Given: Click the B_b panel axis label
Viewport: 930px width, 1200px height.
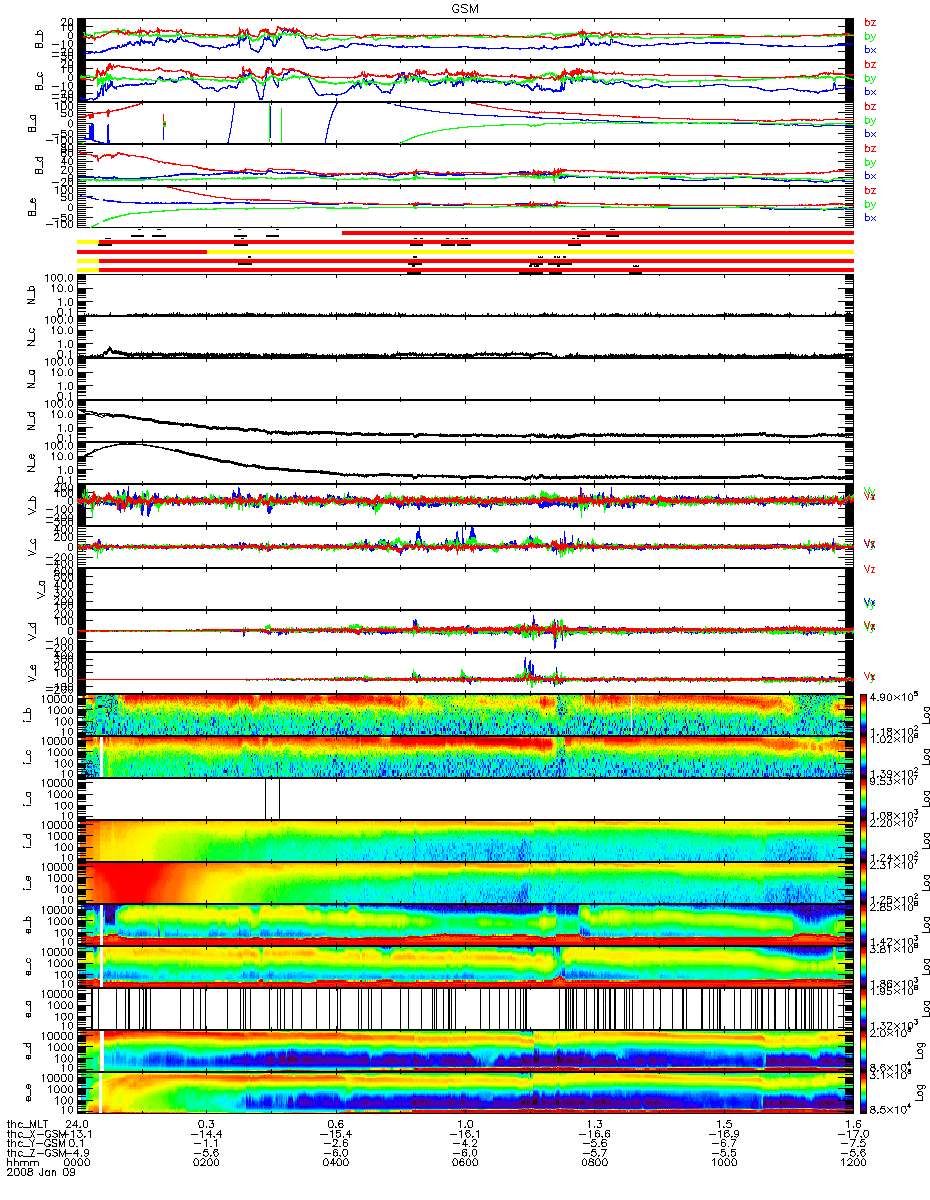Looking at the screenshot, I should pyautogui.click(x=41, y=38).
